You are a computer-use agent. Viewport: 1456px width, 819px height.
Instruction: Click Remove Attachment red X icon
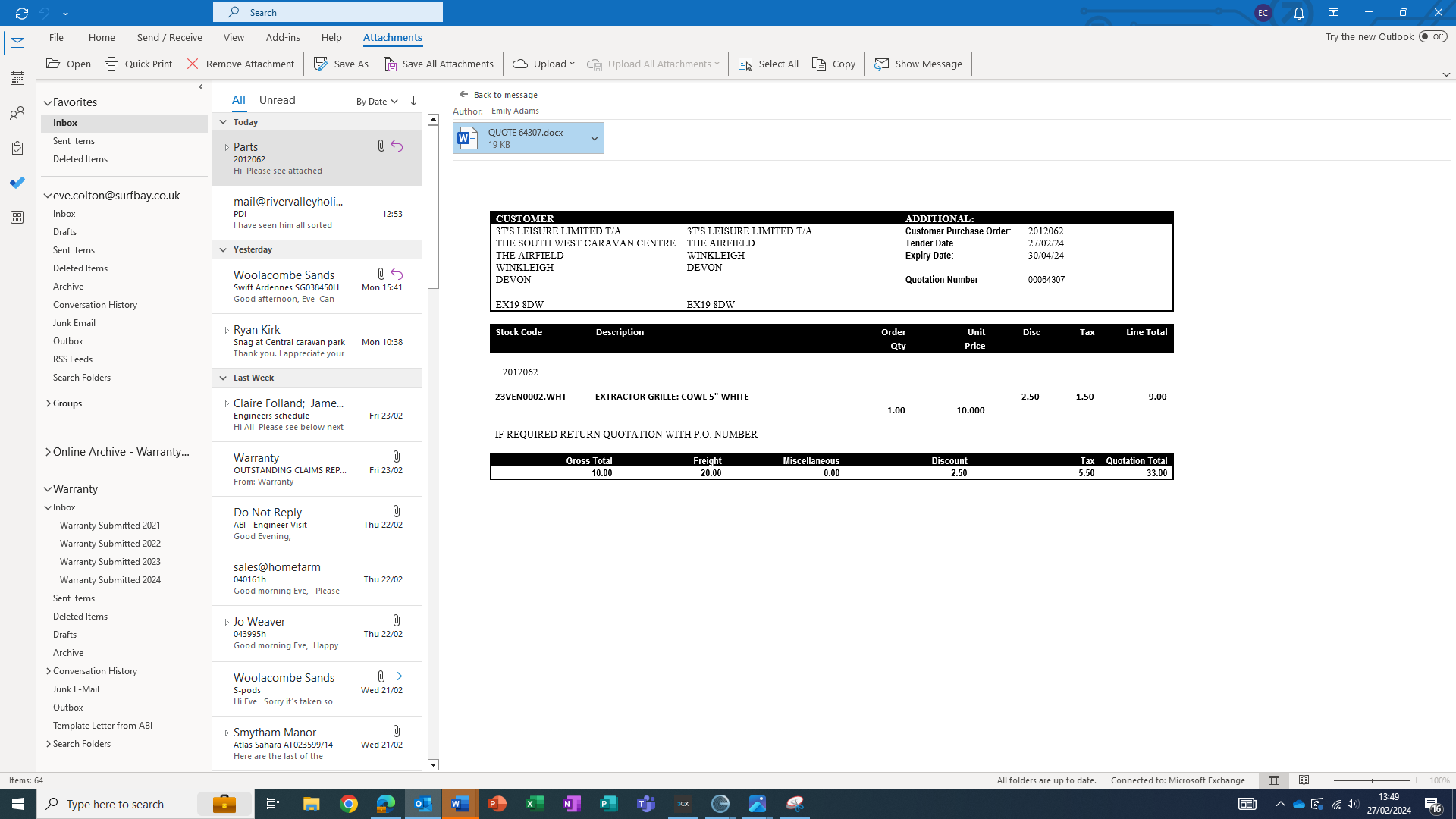(193, 64)
